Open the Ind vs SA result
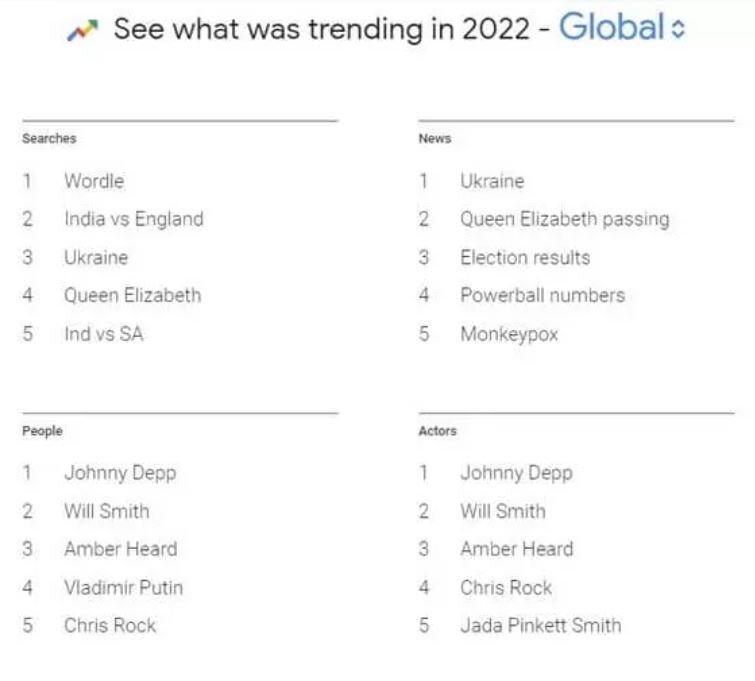This screenshot has width=755, height=681. click(x=103, y=333)
